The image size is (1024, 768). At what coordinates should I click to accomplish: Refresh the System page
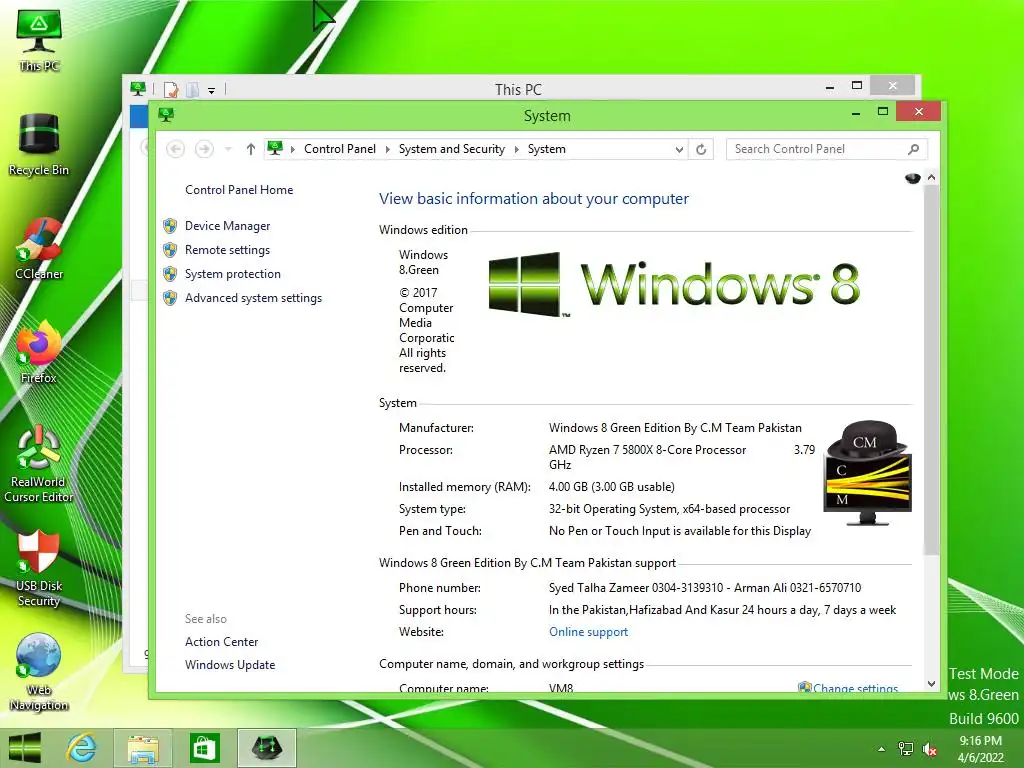pos(701,149)
